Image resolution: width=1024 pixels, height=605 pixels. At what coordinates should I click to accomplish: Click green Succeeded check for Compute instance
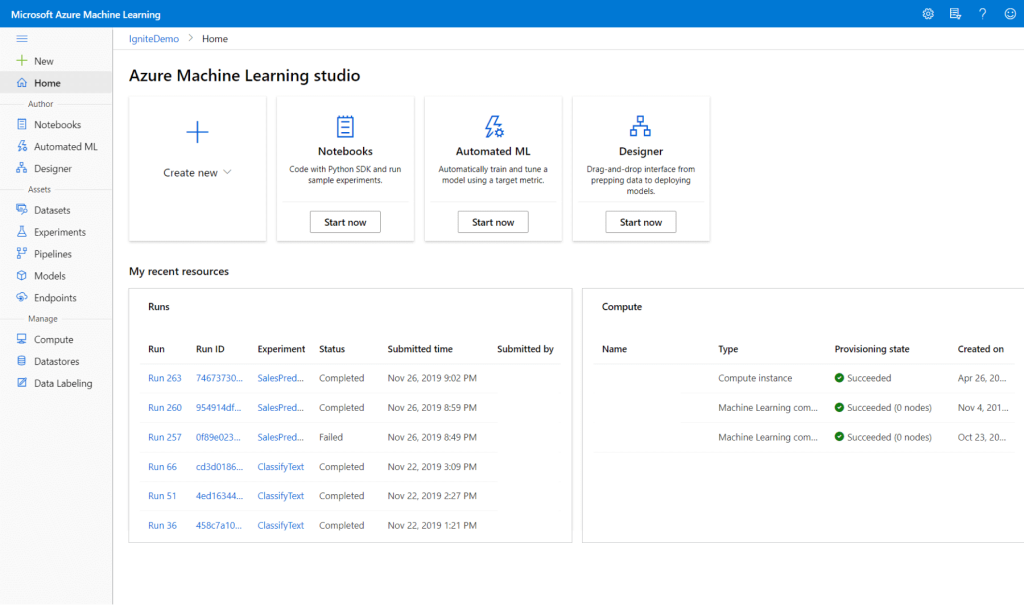coord(839,378)
